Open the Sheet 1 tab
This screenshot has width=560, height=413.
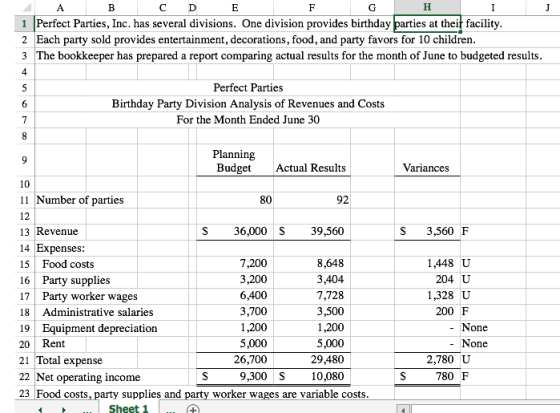pos(128,409)
